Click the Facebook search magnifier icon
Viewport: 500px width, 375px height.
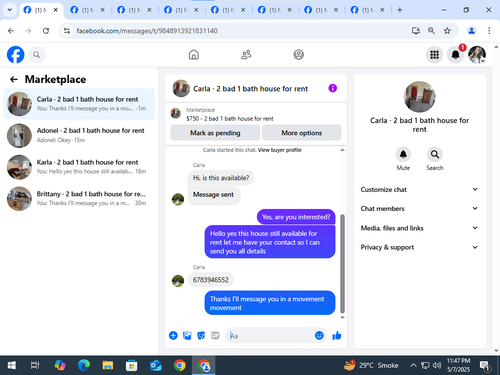click(37, 55)
